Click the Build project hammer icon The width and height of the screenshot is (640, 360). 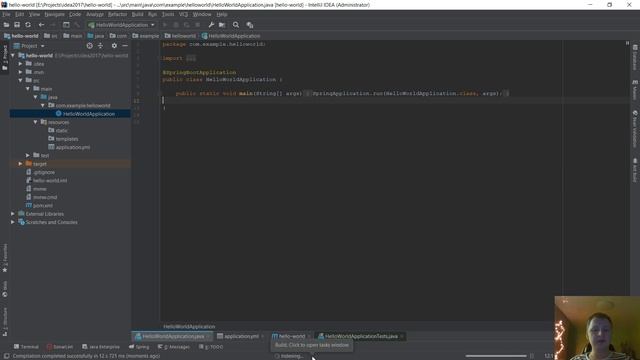coord(77,25)
